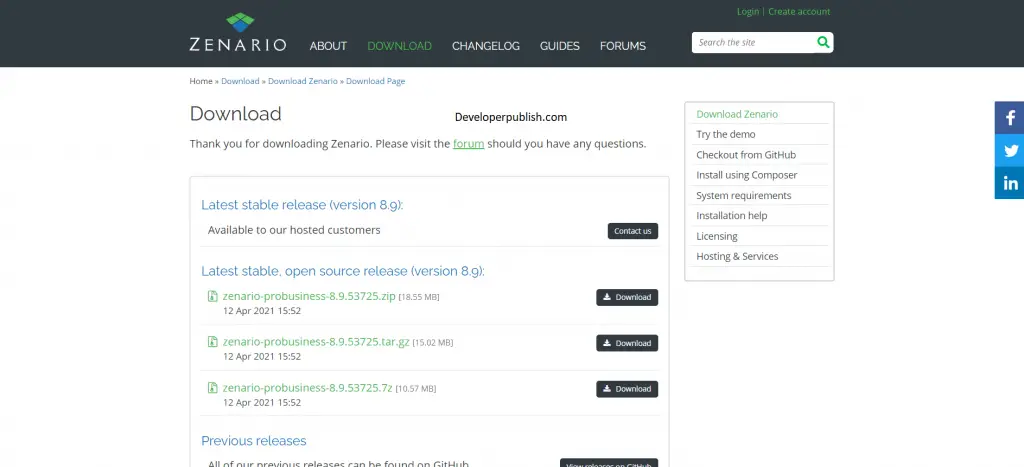Follow the forum link in the intro text
This screenshot has width=1024, height=467.
468,144
